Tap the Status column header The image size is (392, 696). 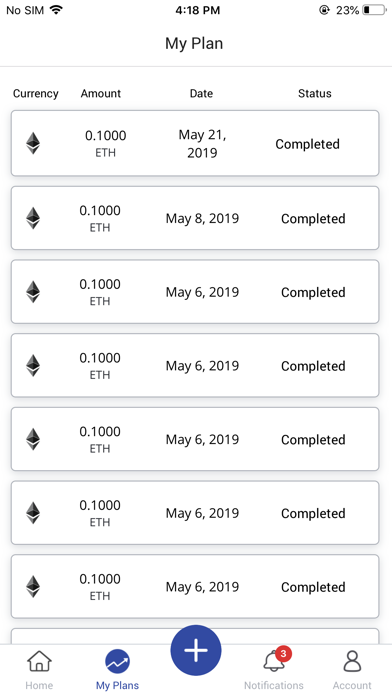pyautogui.click(x=314, y=93)
